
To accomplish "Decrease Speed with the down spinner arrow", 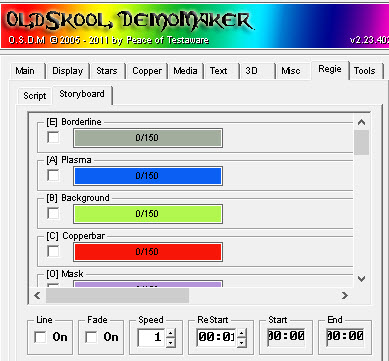I will pyautogui.click(x=171, y=342).
